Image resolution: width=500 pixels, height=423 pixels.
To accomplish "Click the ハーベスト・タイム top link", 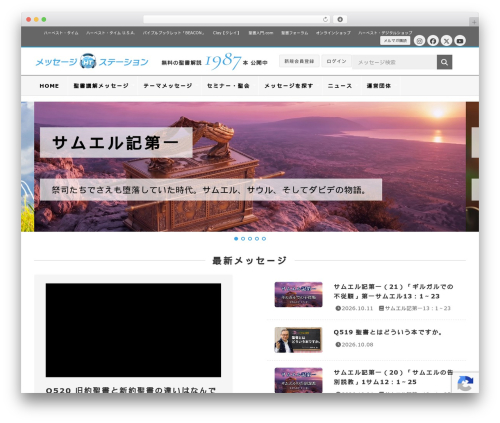I will [x=61, y=33].
